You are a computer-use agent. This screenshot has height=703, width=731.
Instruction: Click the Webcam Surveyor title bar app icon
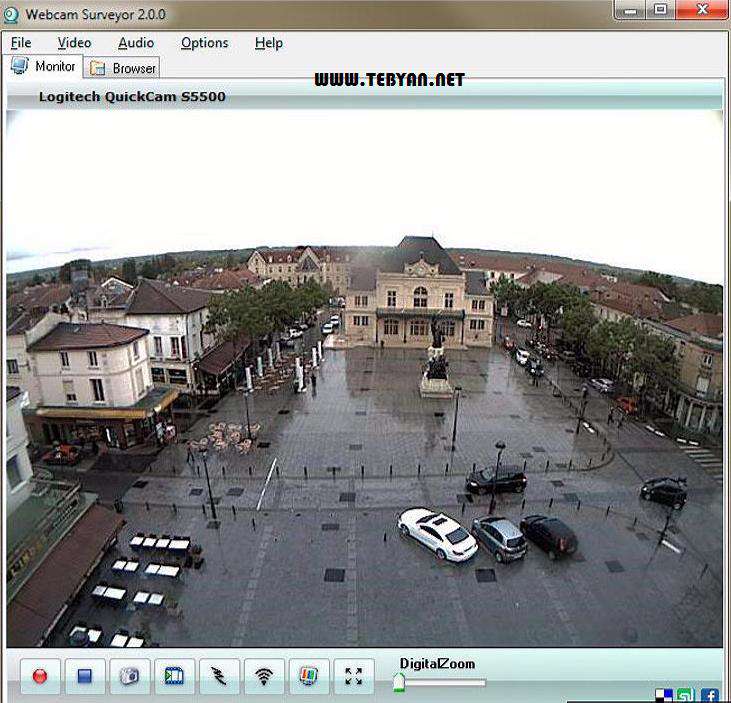tap(11, 15)
